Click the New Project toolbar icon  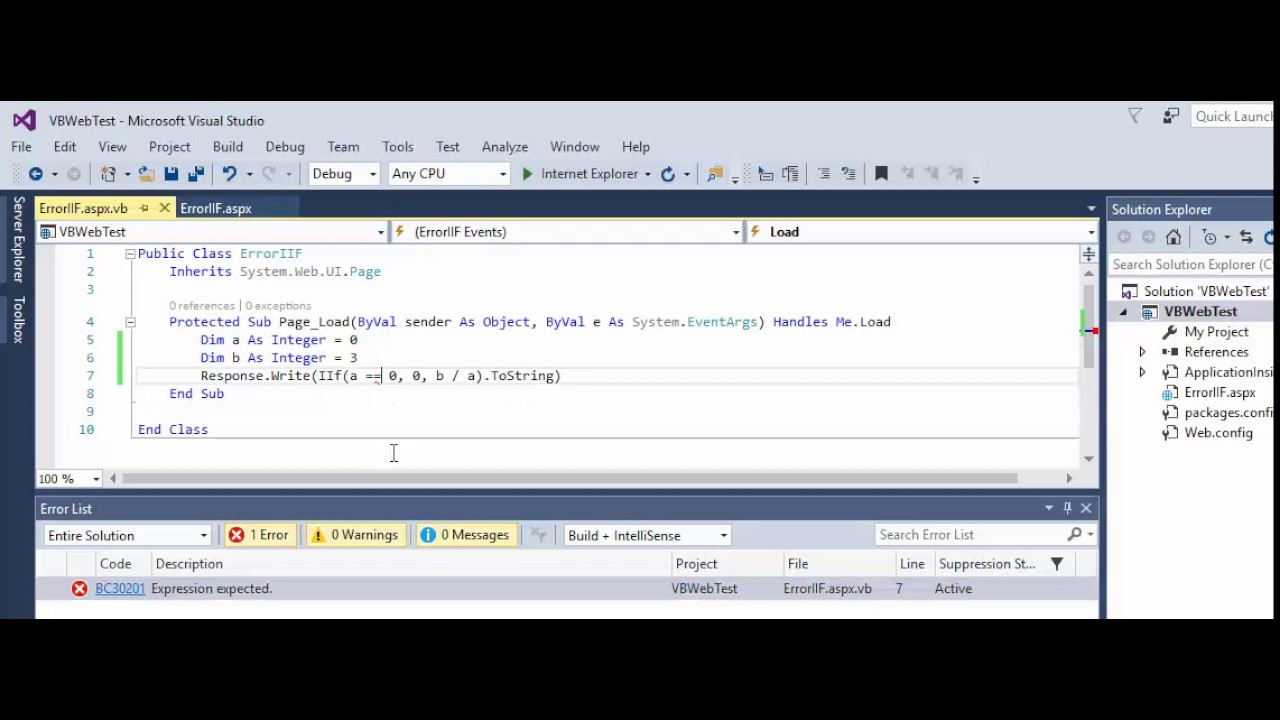point(109,174)
